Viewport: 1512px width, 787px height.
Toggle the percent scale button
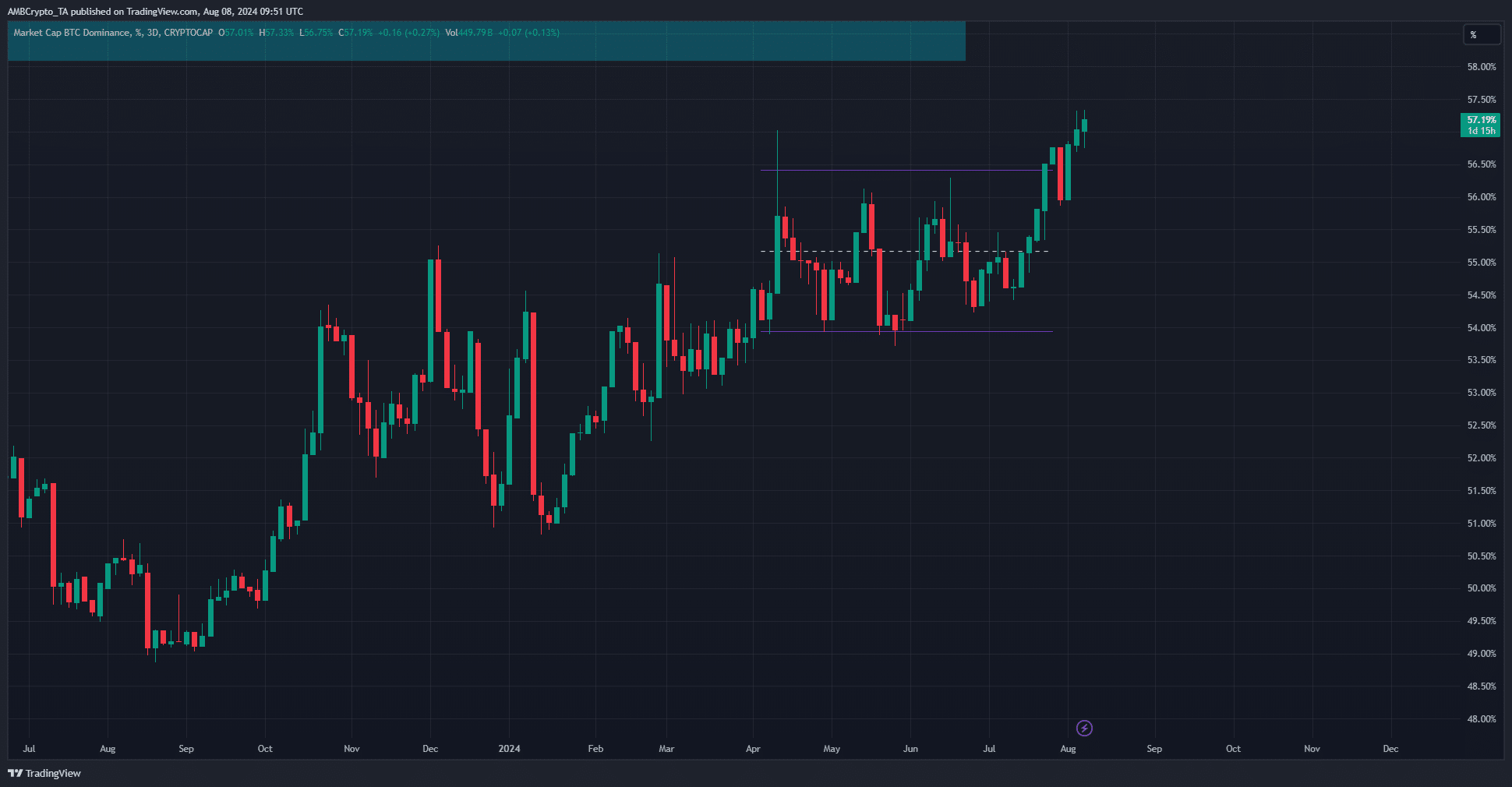point(1481,34)
